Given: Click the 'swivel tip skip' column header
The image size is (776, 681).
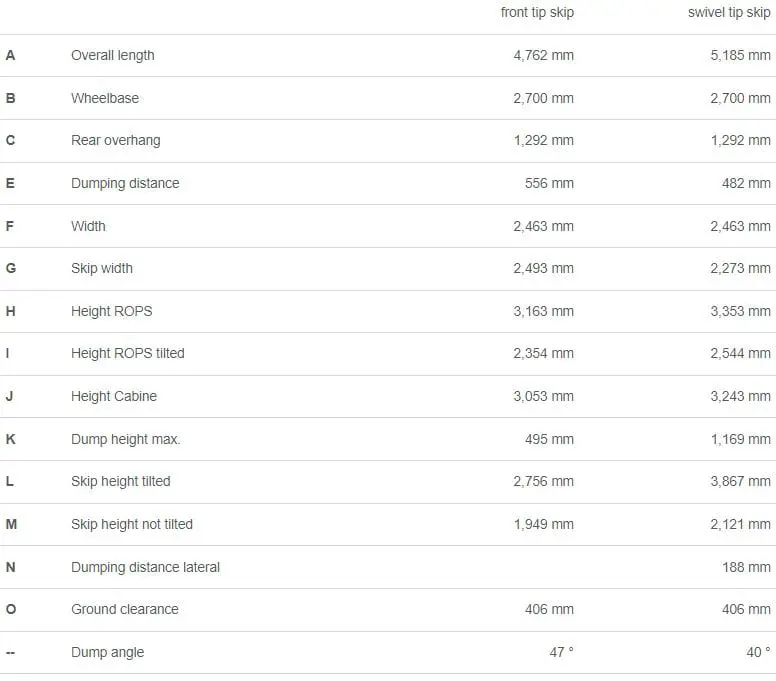Looking at the screenshot, I should coord(729,12).
